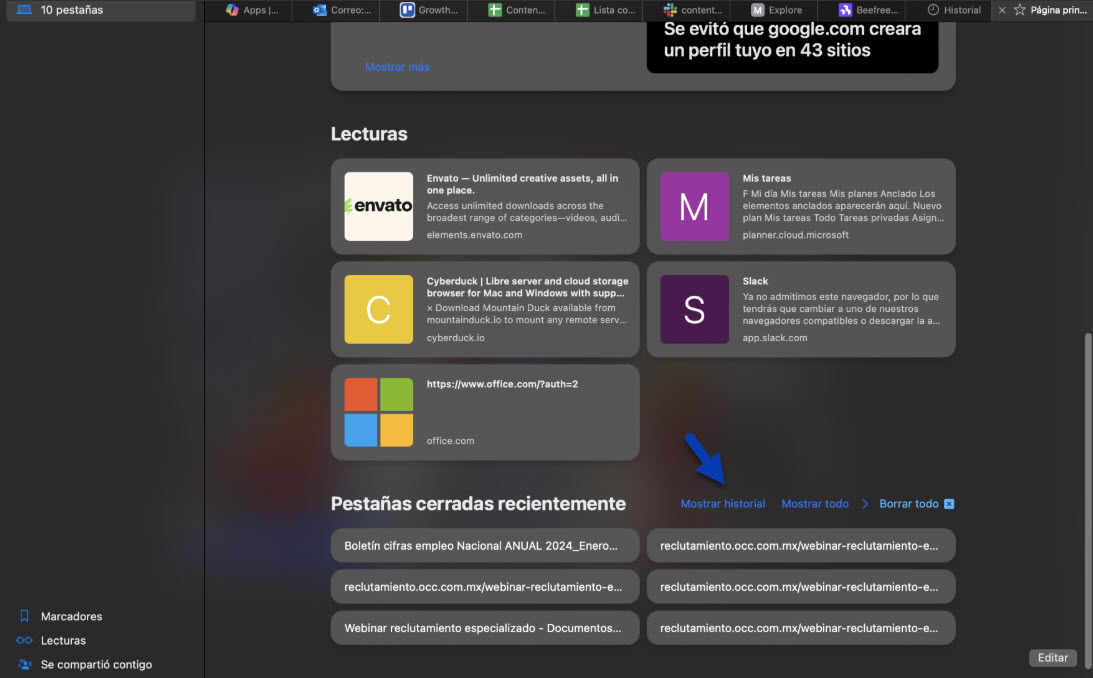The image size is (1093, 678).
Task: Expand recently closed tabs with chevron arrow
Action: 865,504
